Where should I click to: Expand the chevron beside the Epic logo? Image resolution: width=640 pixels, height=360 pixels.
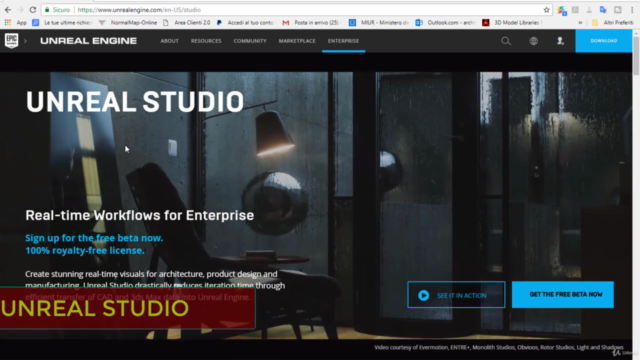[x=25, y=41]
